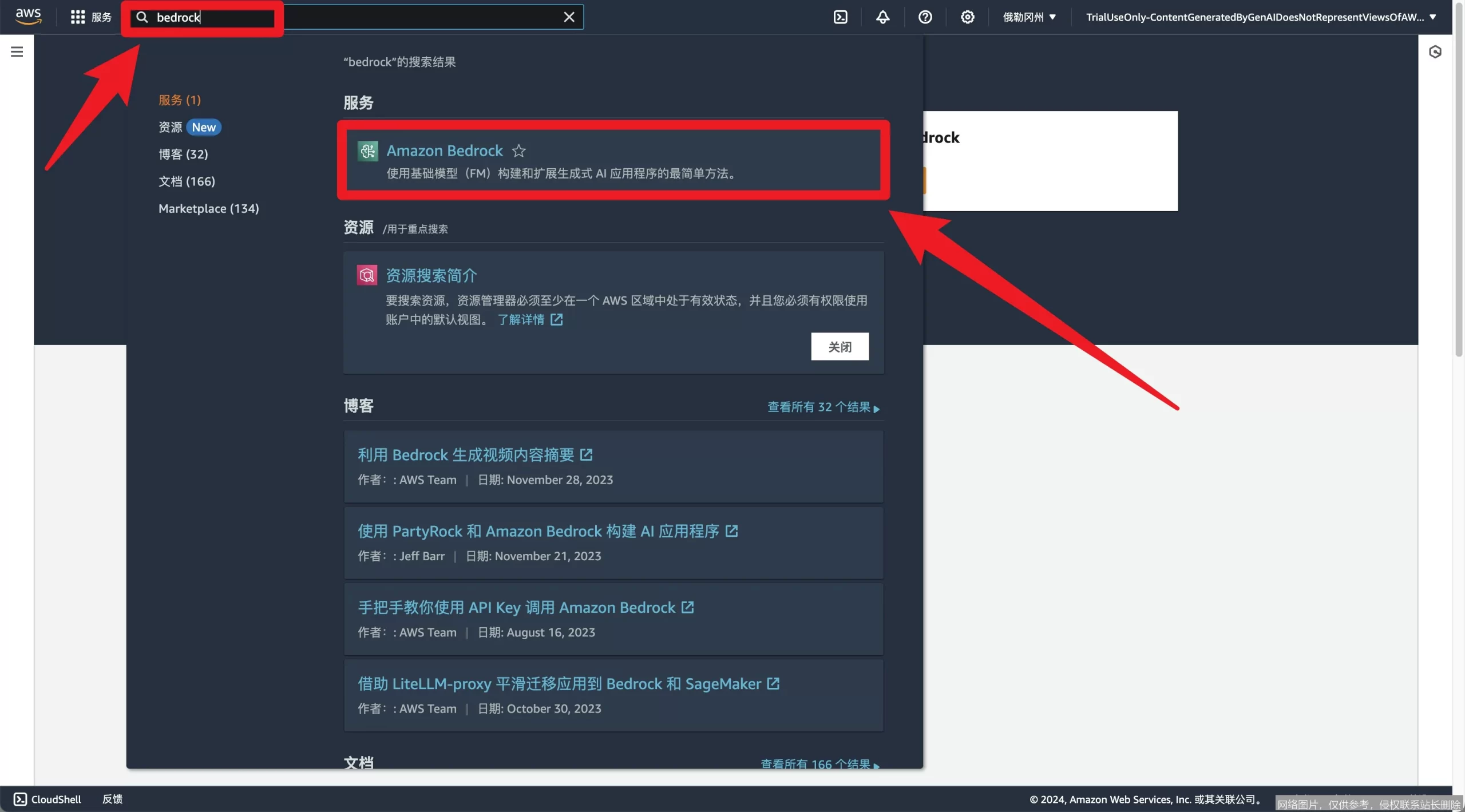
Task: Clear the bedrock search with the X
Action: [569, 17]
